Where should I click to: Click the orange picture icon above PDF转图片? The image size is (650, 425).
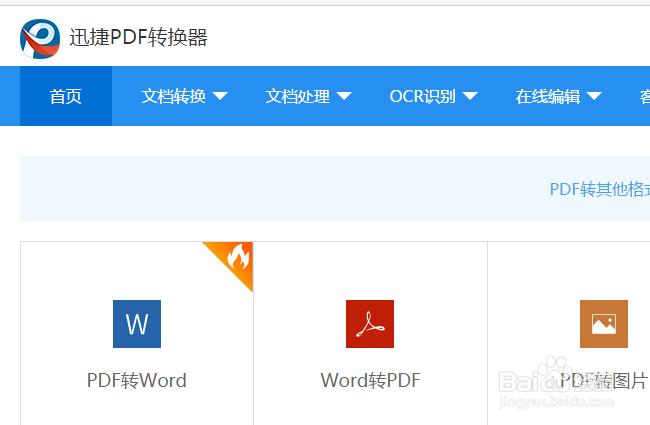point(604,324)
